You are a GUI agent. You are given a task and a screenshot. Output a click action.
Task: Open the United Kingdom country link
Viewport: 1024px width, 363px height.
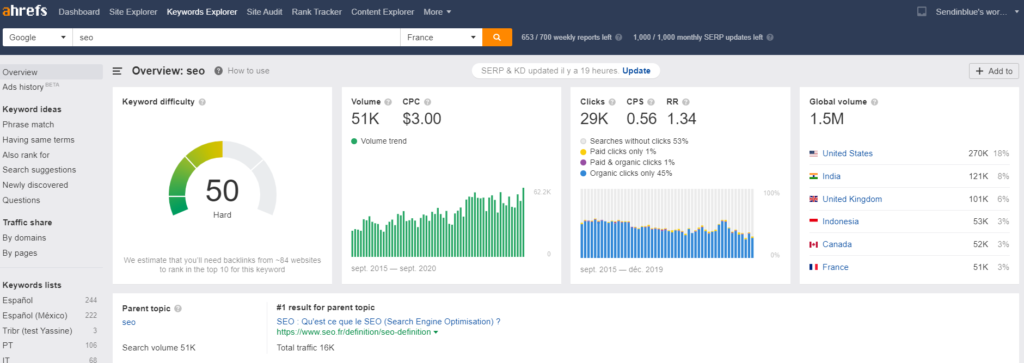tap(852, 199)
